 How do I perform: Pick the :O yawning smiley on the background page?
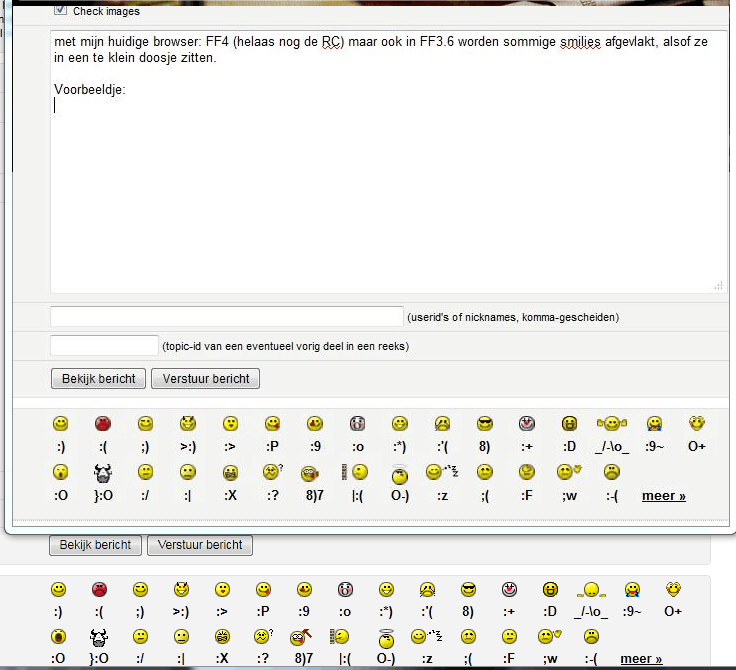pos(58,637)
